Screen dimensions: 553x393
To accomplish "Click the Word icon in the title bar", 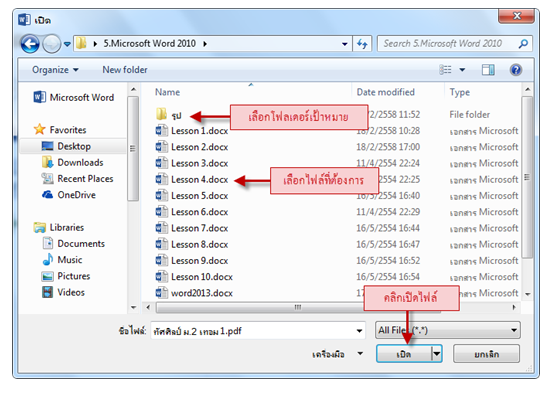I will [x=24, y=19].
